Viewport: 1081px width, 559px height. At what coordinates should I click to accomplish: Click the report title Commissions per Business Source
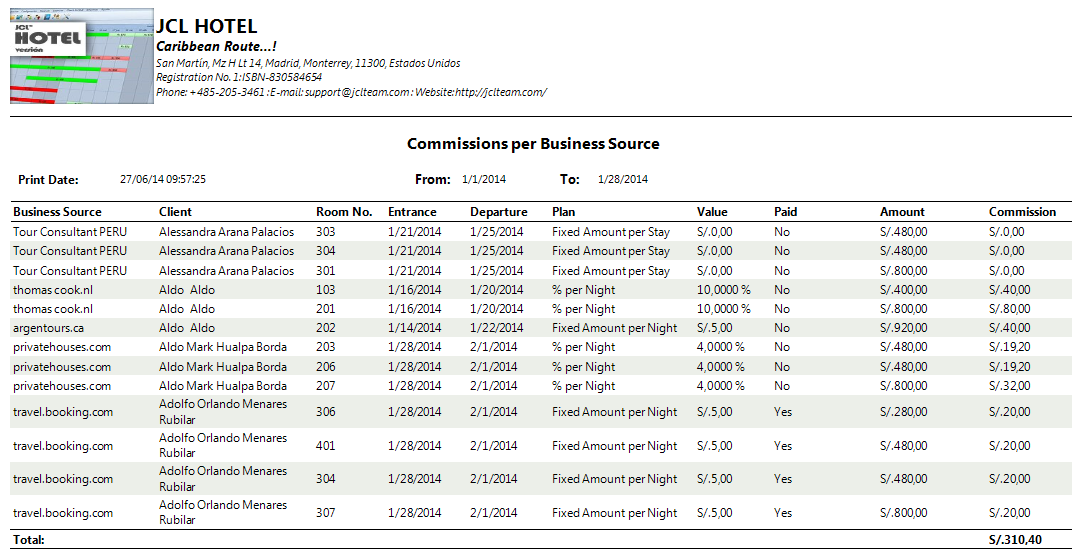pos(533,144)
